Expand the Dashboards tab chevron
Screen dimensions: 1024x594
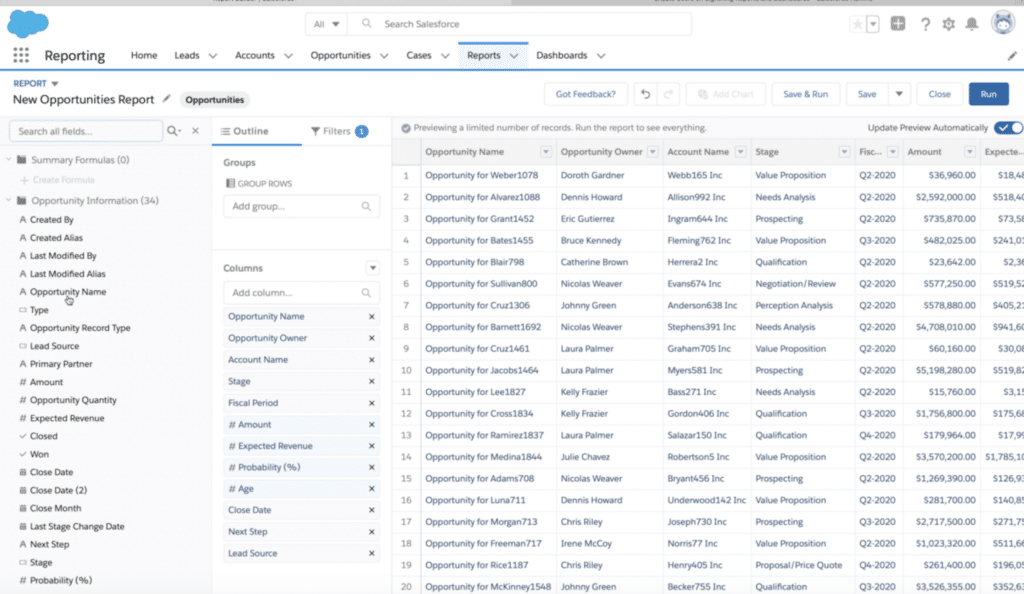601,56
